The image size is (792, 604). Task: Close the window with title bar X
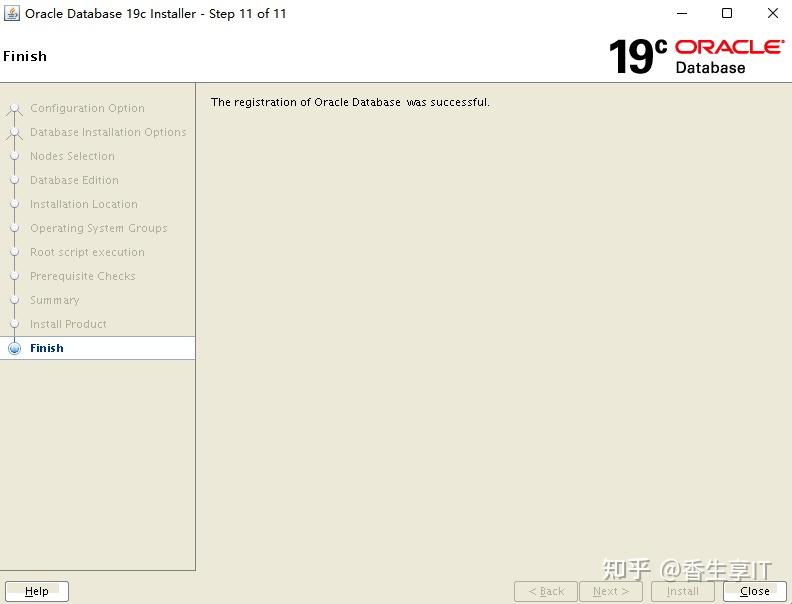click(773, 13)
